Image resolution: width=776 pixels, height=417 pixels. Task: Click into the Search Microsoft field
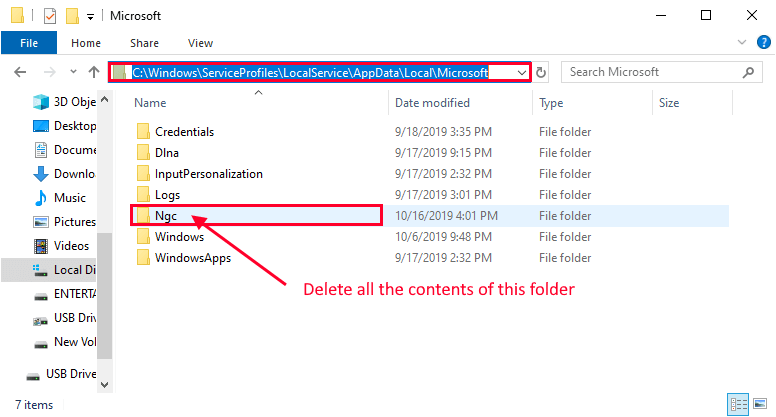[650, 72]
